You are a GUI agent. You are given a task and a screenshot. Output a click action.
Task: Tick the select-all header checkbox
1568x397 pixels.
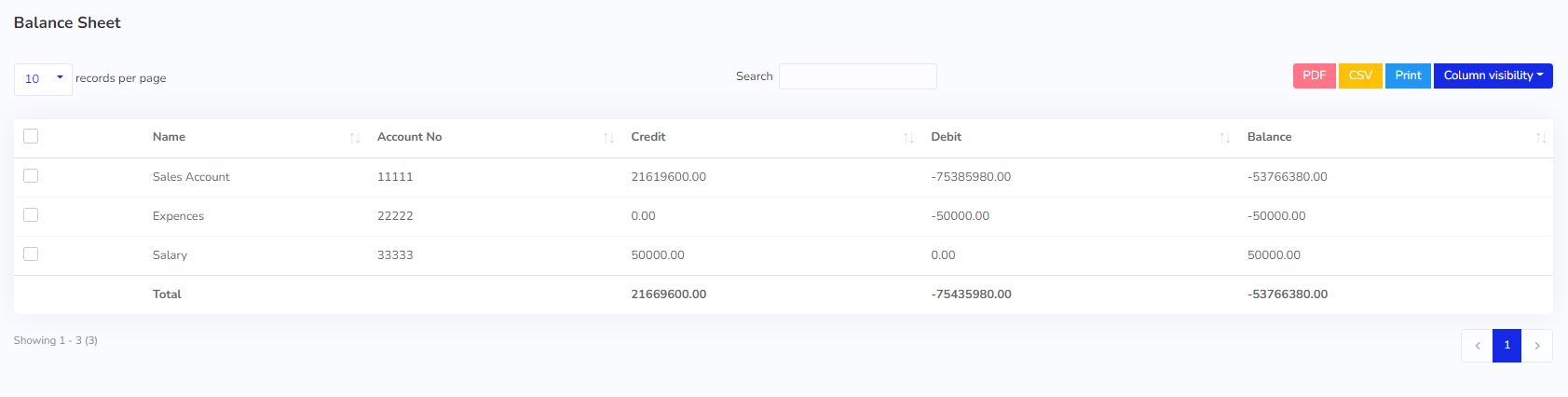(31, 136)
